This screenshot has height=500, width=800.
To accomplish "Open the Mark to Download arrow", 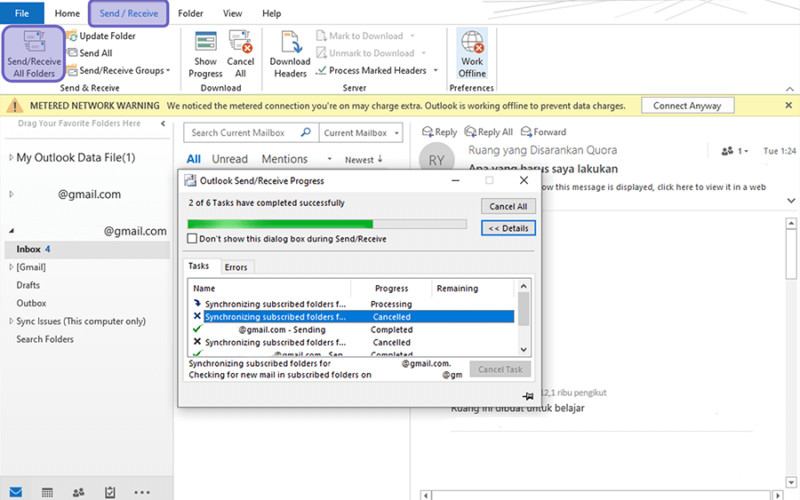I will point(412,36).
